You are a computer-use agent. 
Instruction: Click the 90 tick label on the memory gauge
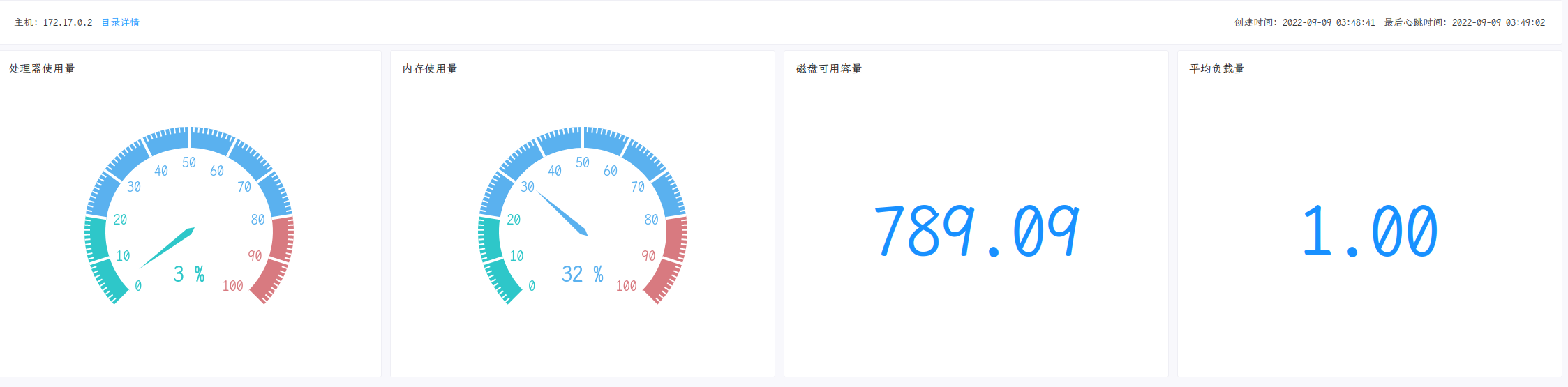[648, 256]
